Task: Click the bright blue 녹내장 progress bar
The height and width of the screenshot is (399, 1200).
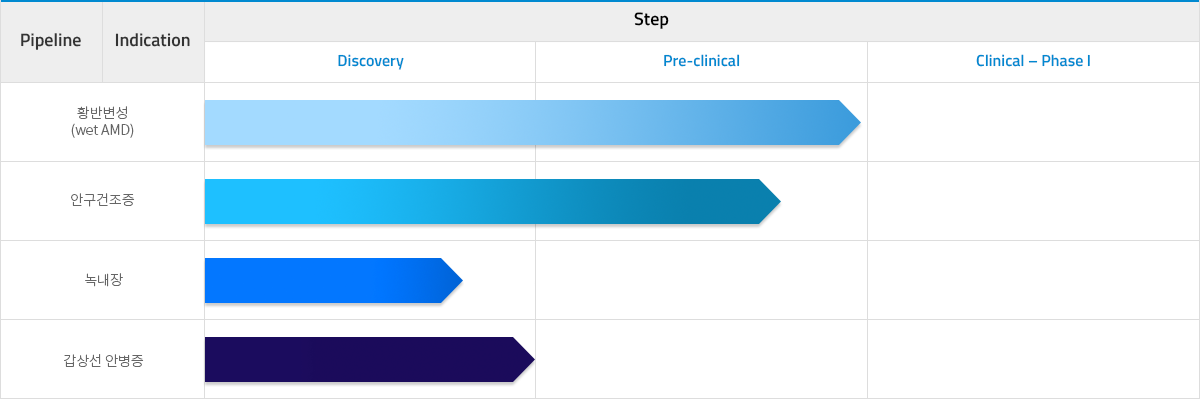Action: click(x=333, y=280)
